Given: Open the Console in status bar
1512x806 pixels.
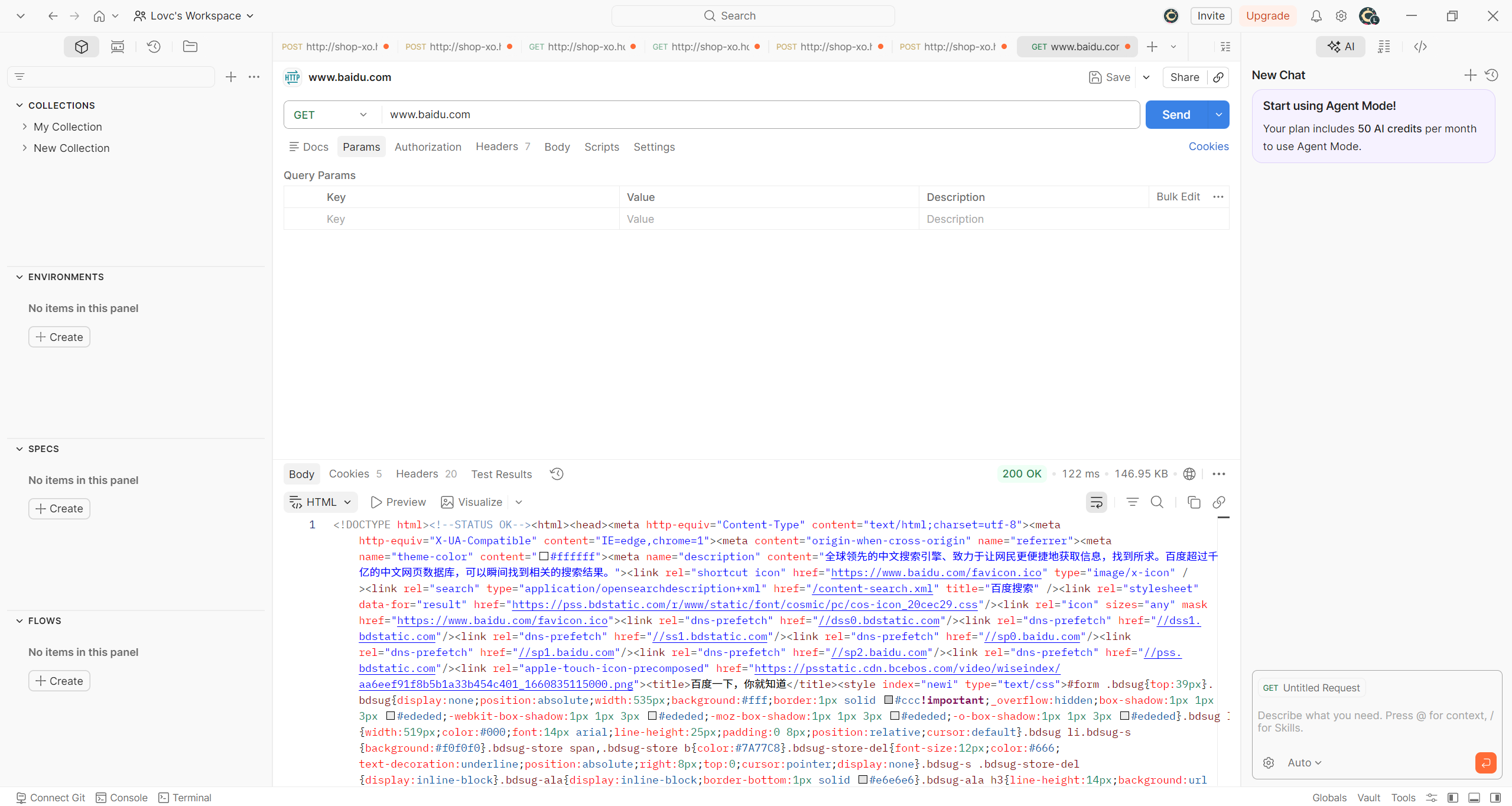Looking at the screenshot, I should pos(122,798).
